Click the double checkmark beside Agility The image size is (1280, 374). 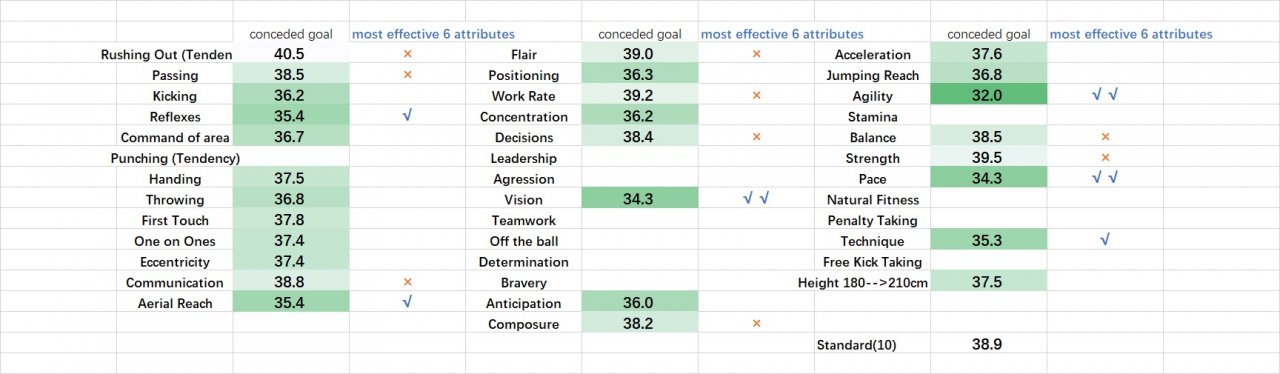pos(1105,95)
